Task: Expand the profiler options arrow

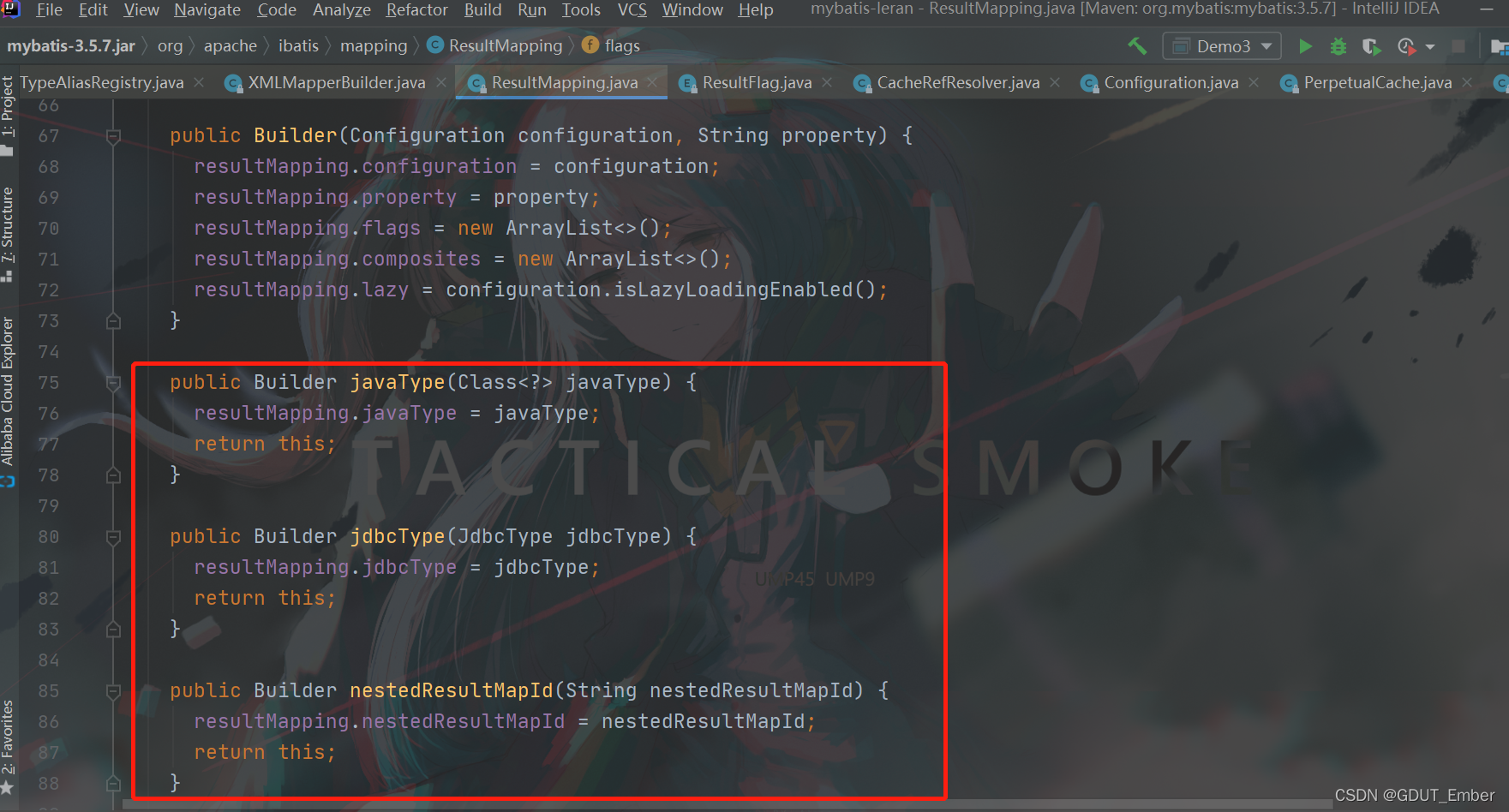Action: point(1430,47)
